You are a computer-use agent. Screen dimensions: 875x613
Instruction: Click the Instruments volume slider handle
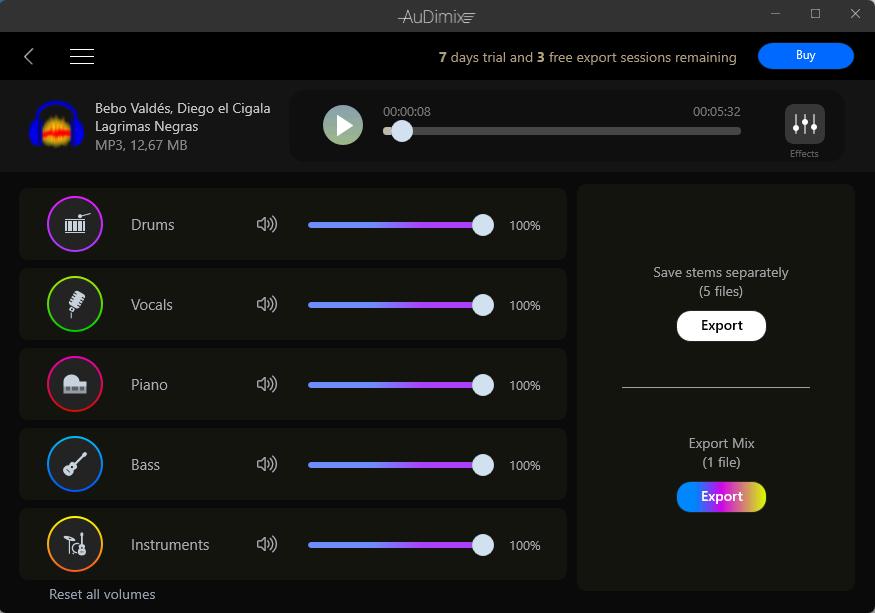pos(483,545)
